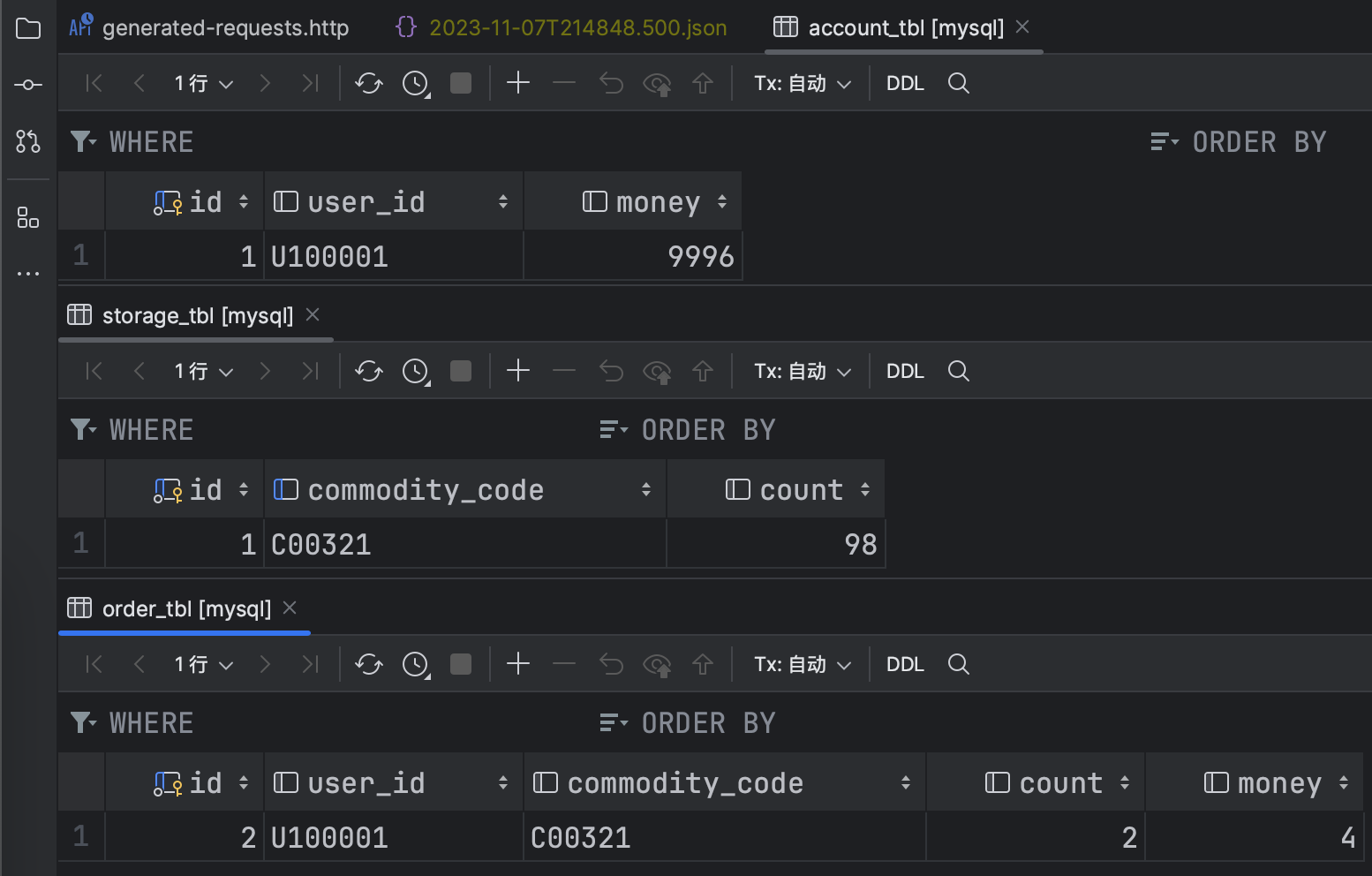1372x876 pixels.
Task: Stop query in account_tbl toolbar
Action: point(461,83)
